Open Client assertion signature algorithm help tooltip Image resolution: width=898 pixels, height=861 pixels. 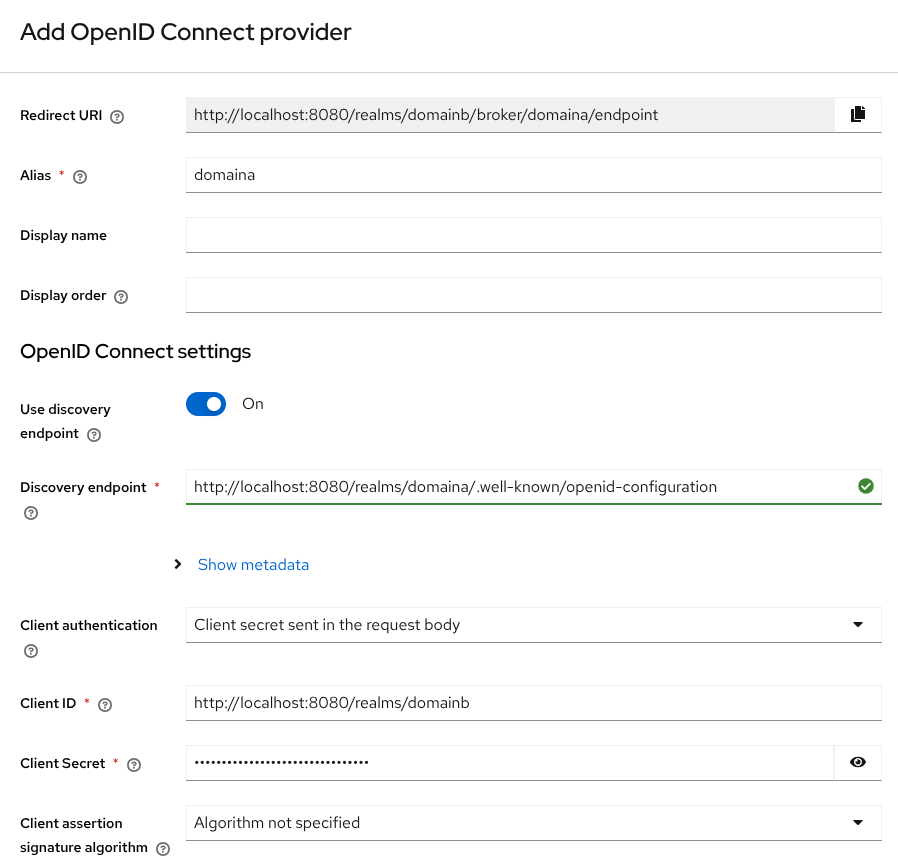(162, 848)
